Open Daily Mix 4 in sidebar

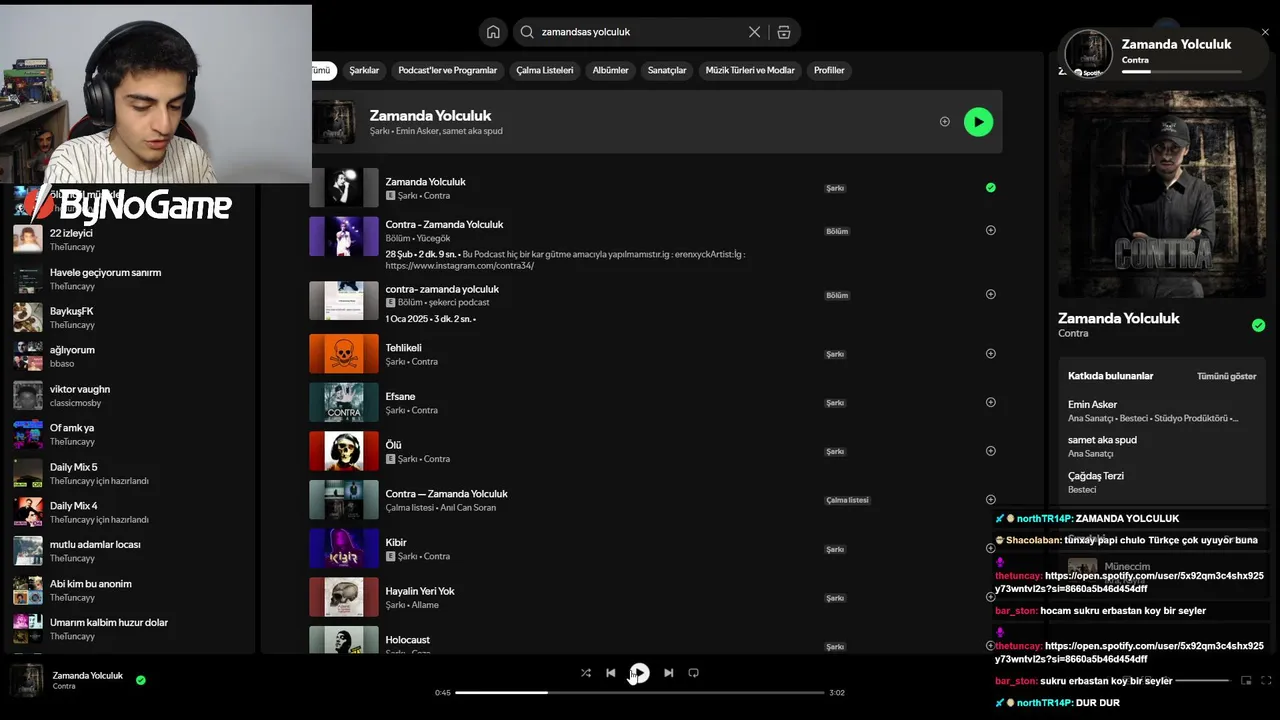[128, 512]
